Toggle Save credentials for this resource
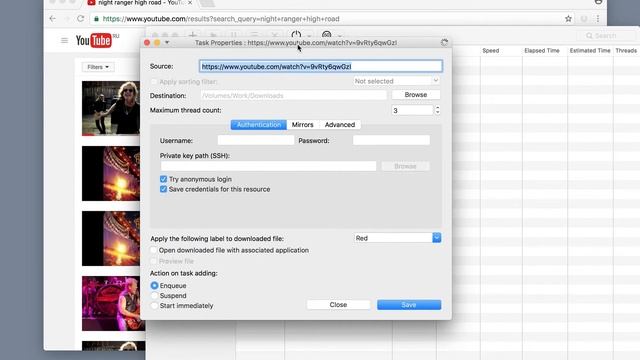The height and width of the screenshot is (360, 640). 164,189
